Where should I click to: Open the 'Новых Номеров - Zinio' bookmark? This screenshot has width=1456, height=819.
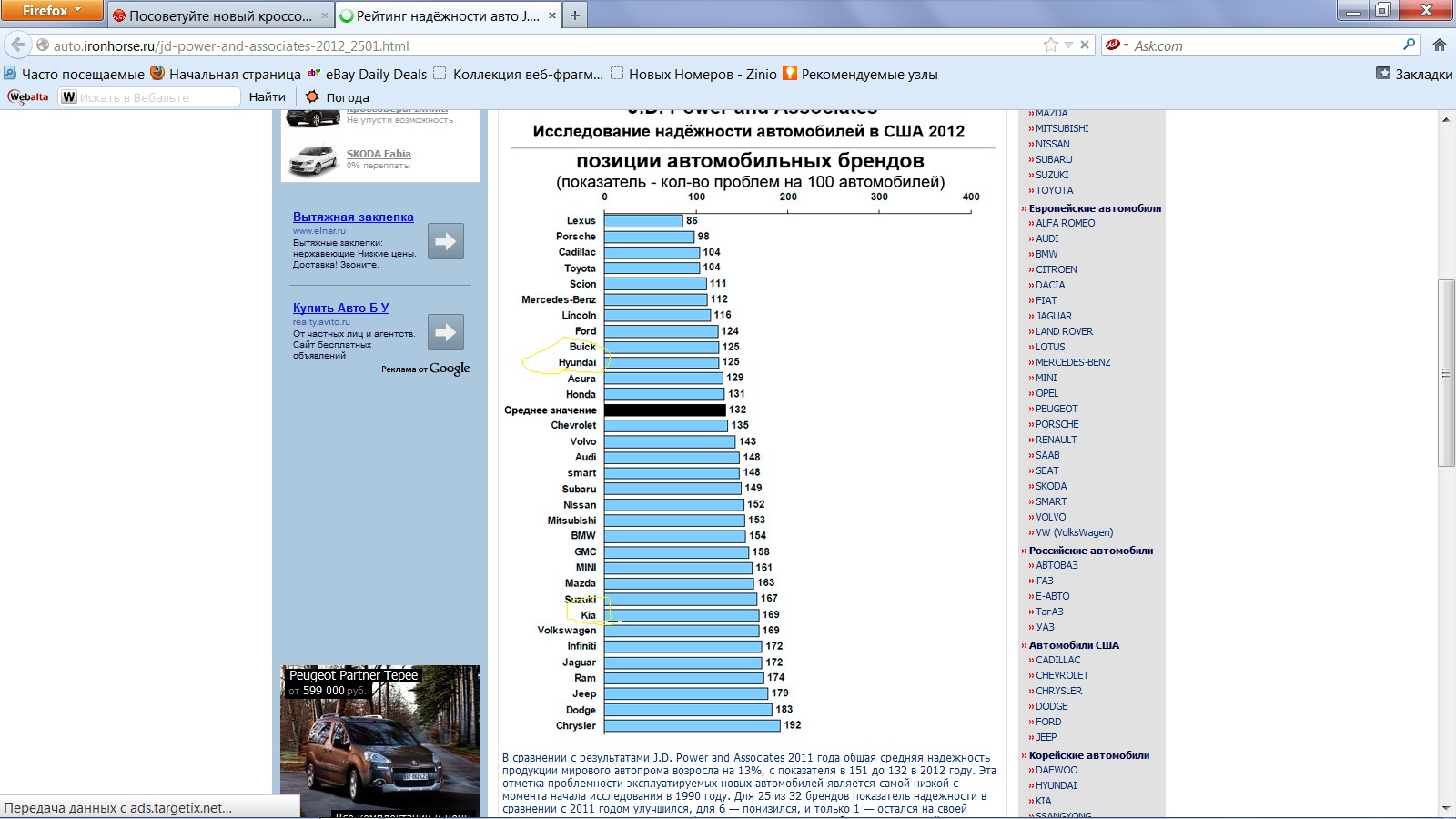[x=693, y=74]
